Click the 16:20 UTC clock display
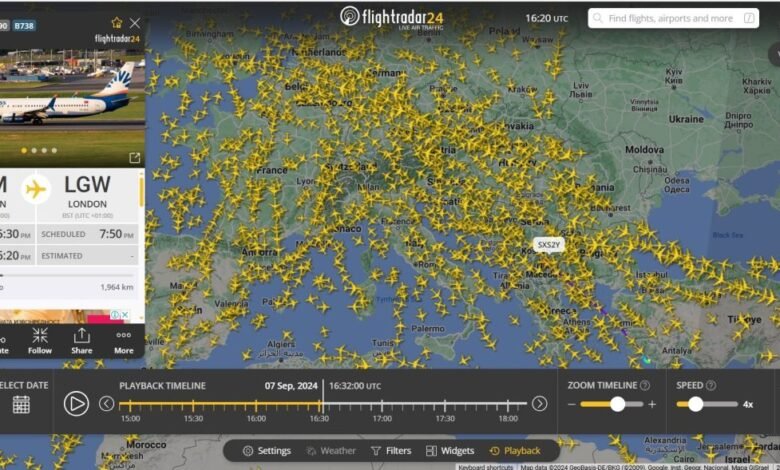Image resolution: width=780 pixels, height=470 pixels. pos(546,18)
